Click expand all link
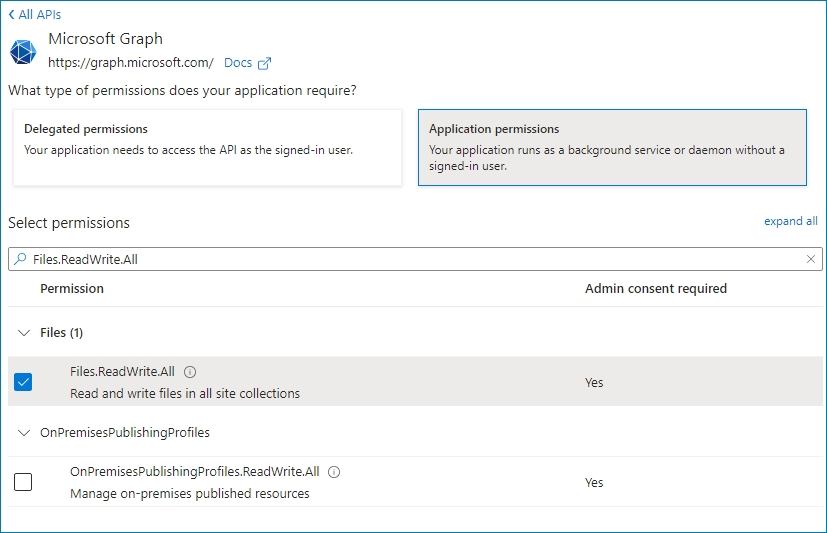Screen dimensions: 827x533 coord(791,221)
